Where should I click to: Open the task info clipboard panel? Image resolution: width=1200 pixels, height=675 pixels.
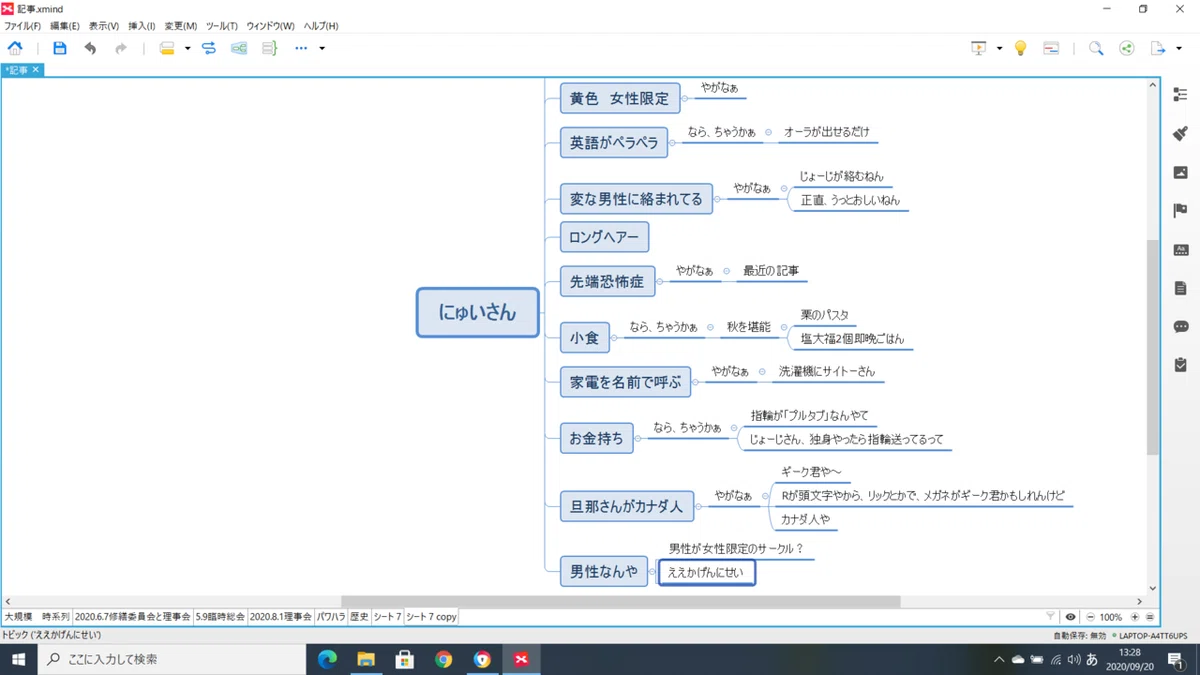1181,366
